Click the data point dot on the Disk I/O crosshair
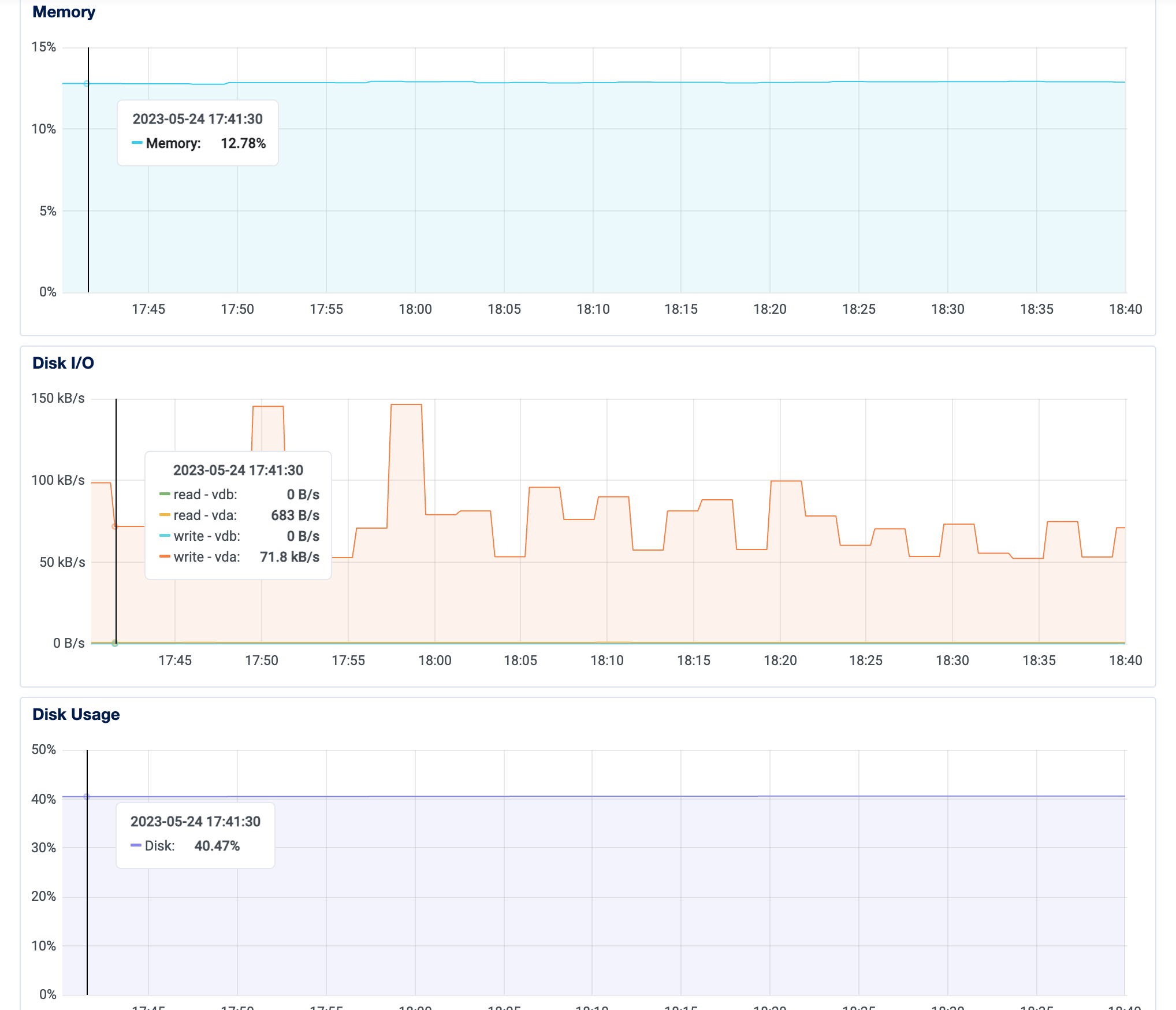 point(114,526)
